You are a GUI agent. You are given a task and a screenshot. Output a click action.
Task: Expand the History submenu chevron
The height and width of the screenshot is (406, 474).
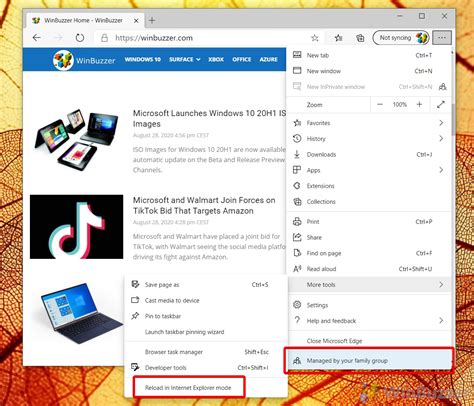pyautogui.click(x=441, y=138)
